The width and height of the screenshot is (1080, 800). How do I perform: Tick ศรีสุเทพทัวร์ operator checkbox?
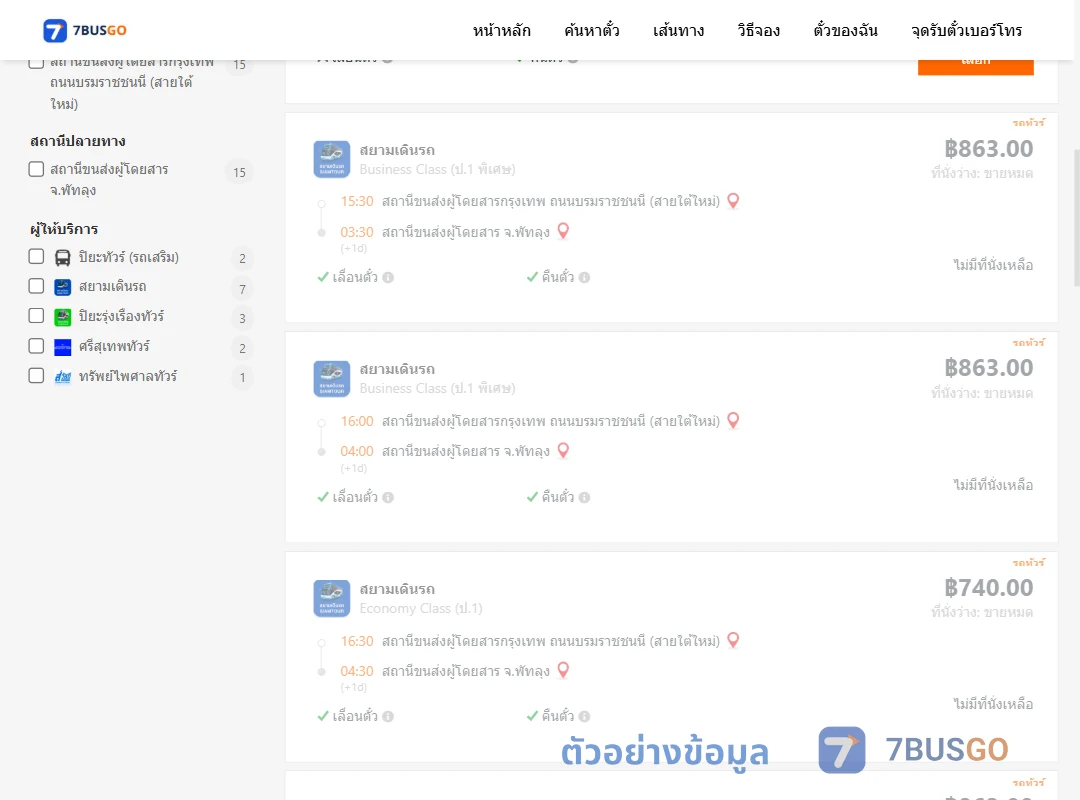pyautogui.click(x=37, y=346)
